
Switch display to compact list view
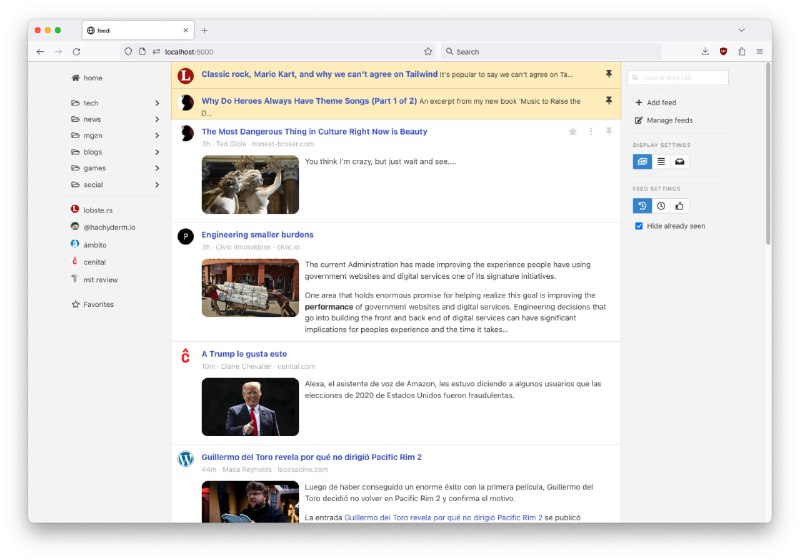pos(661,161)
